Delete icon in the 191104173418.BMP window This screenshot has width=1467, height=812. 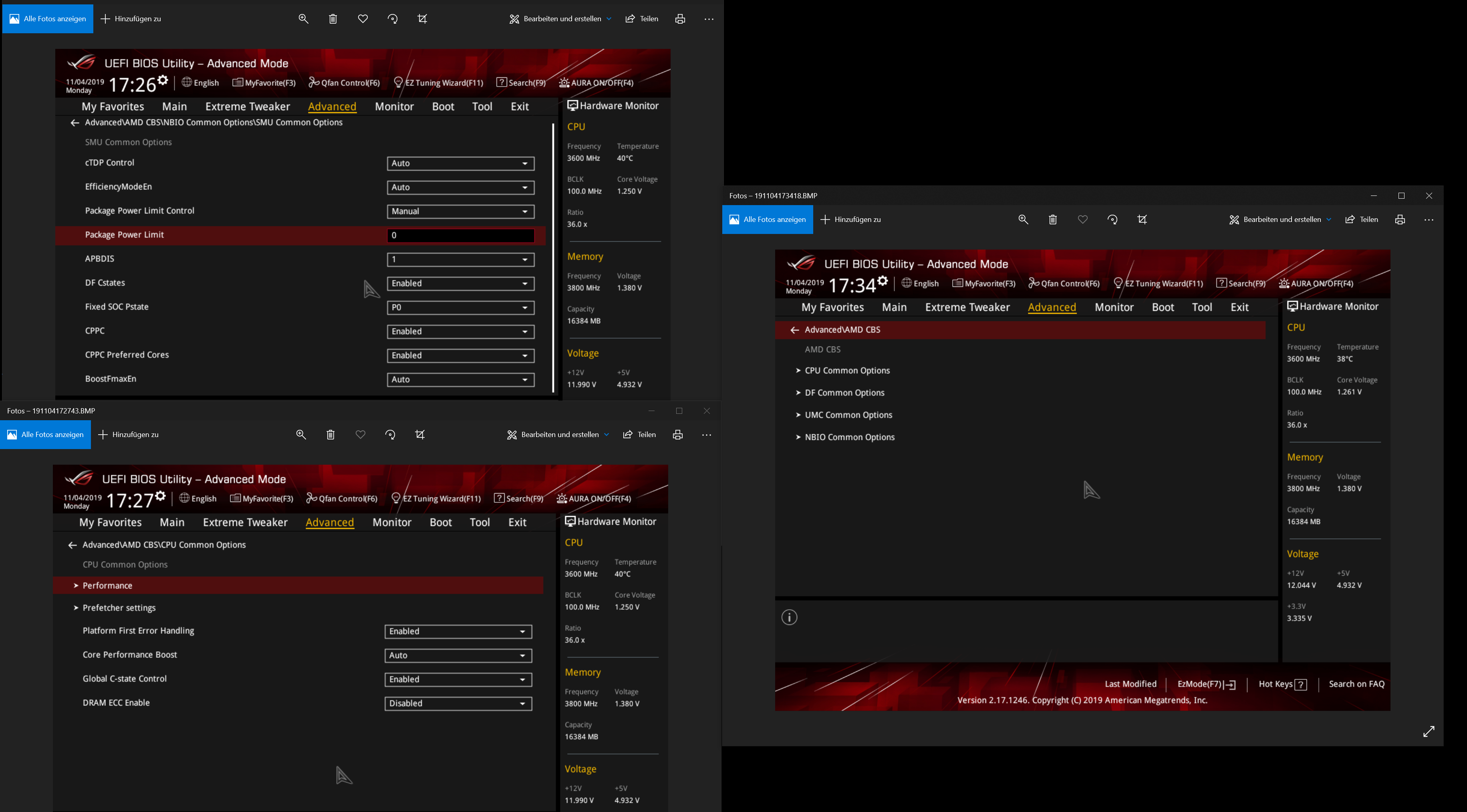[1053, 219]
